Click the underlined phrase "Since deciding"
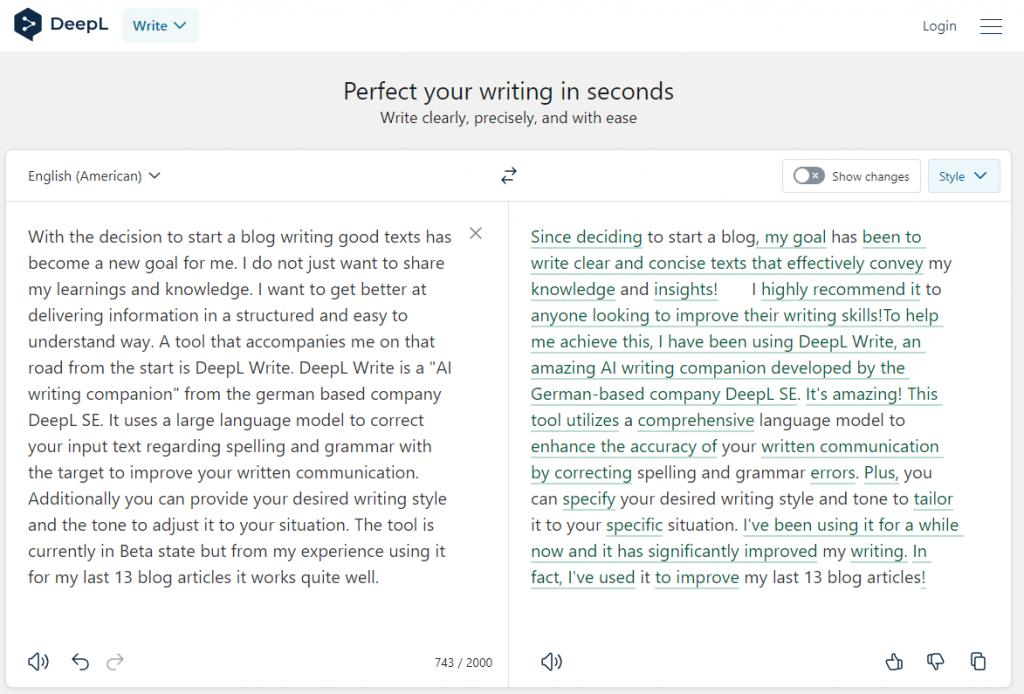 [x=586, y=237]
